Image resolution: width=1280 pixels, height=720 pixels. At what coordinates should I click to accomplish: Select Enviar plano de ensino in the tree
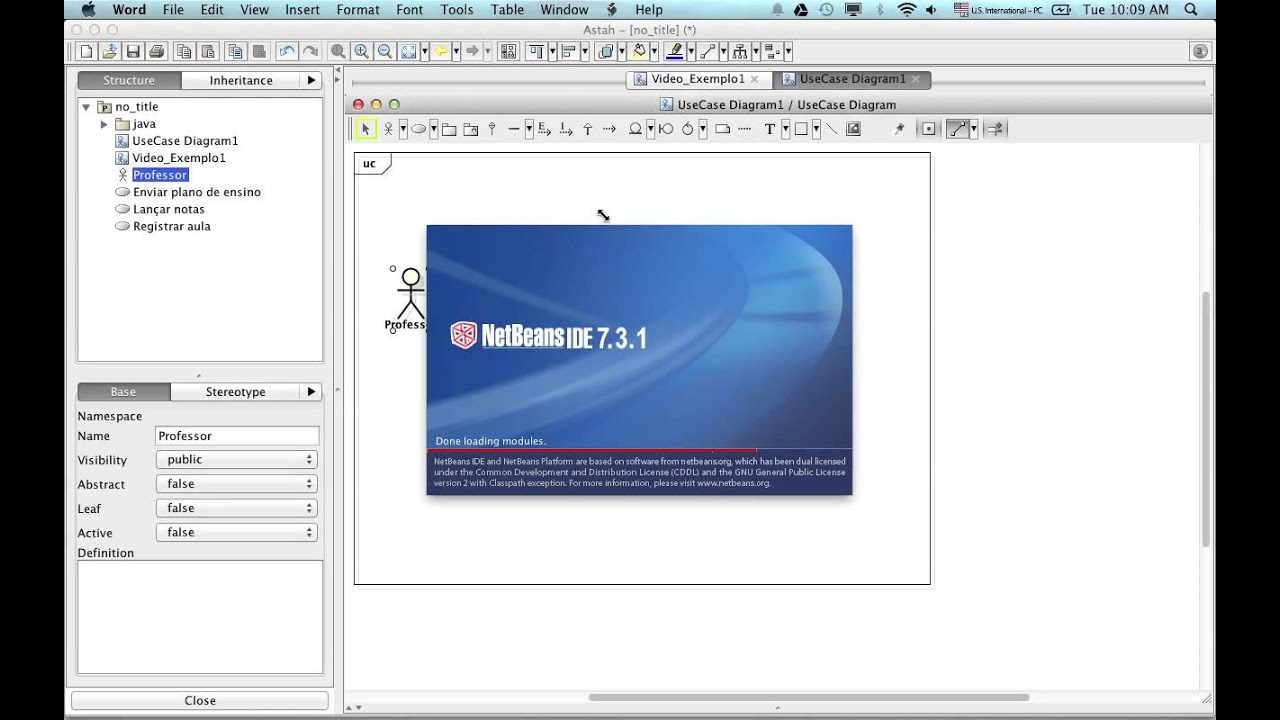tap(196, 192)
